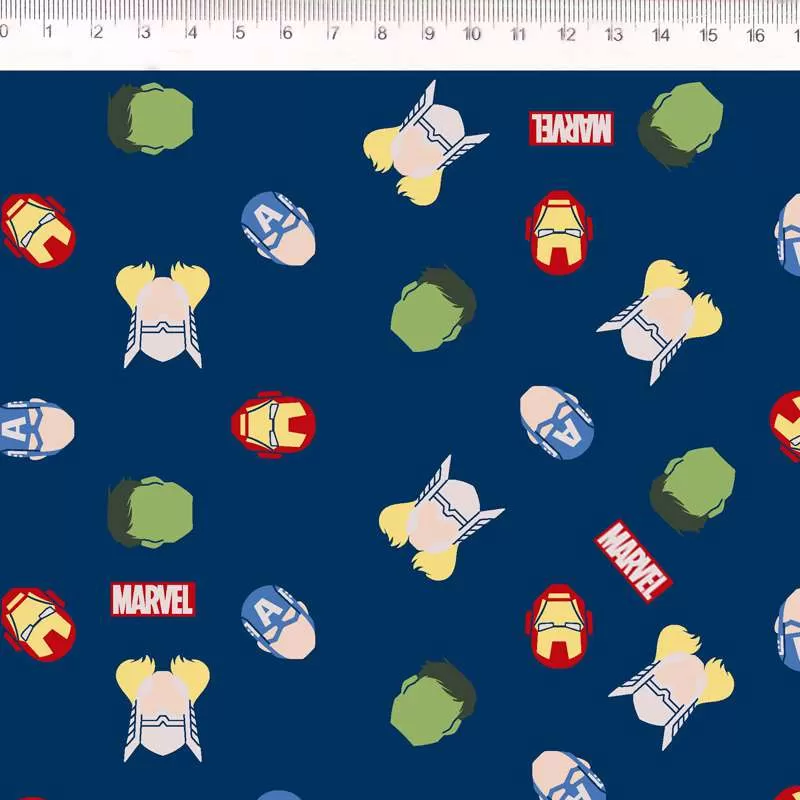
Task: Click the number 0 on the ruler
Action: [4, 31]
